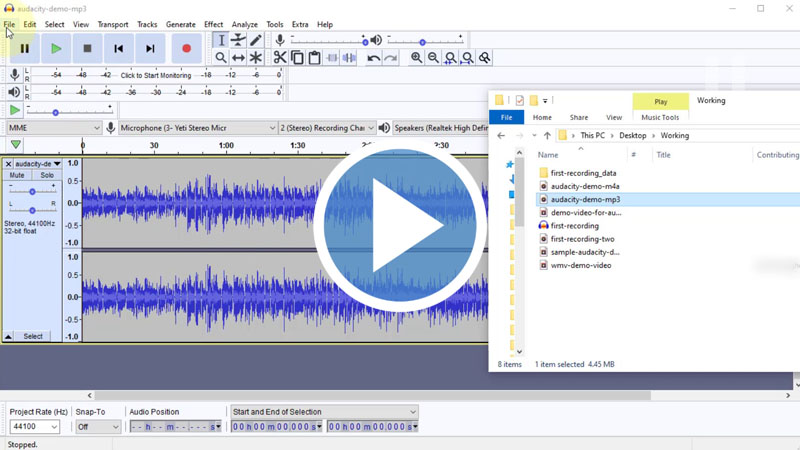Switch to the View tab in Explorer
The height and width of the screenshot is (450, 800).
613,117
